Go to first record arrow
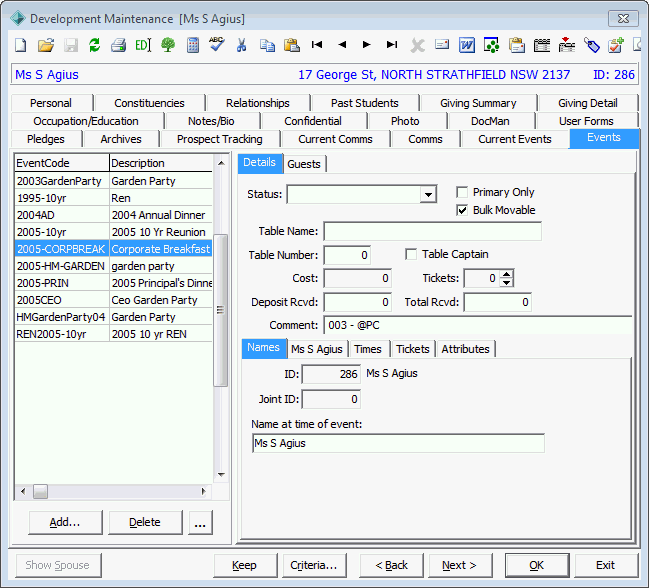This screenshot has width=649, height=588. tap(317, 44)
